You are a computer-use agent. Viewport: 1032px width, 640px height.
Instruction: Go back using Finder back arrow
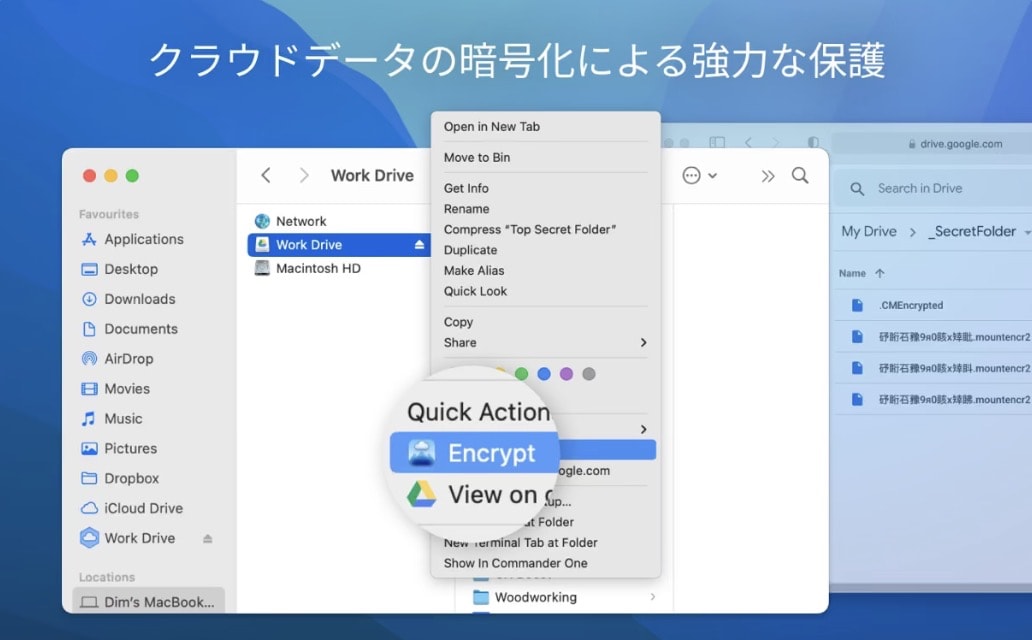tap(266, 175)
